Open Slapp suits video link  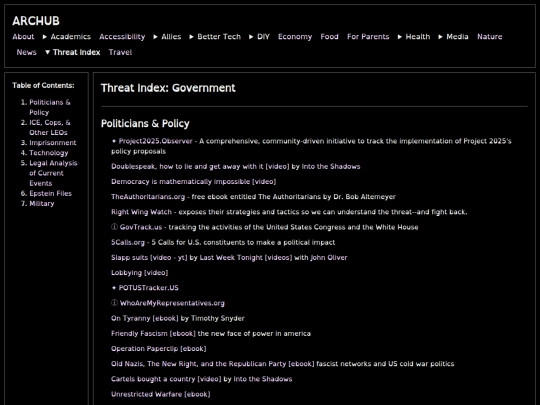click(x=149, y=257)
